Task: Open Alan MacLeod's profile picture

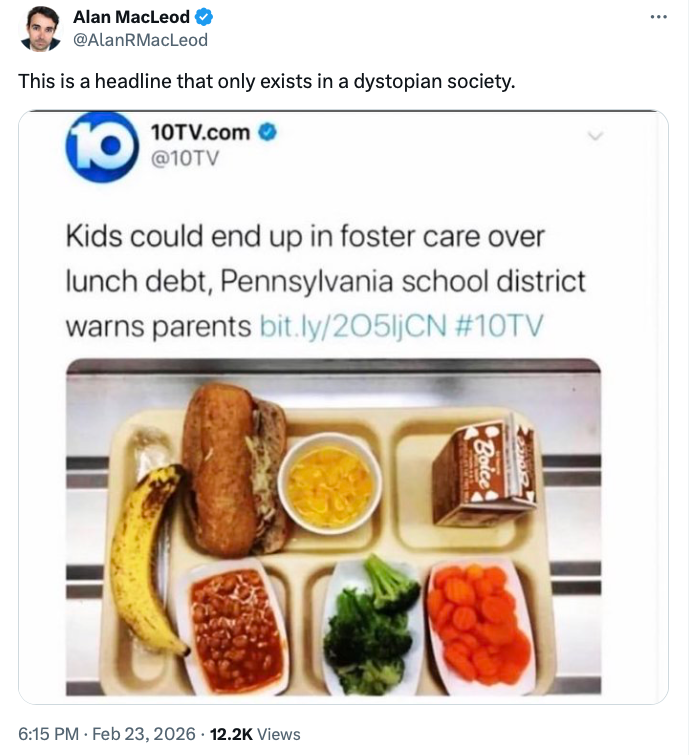Action: [40, 29]
